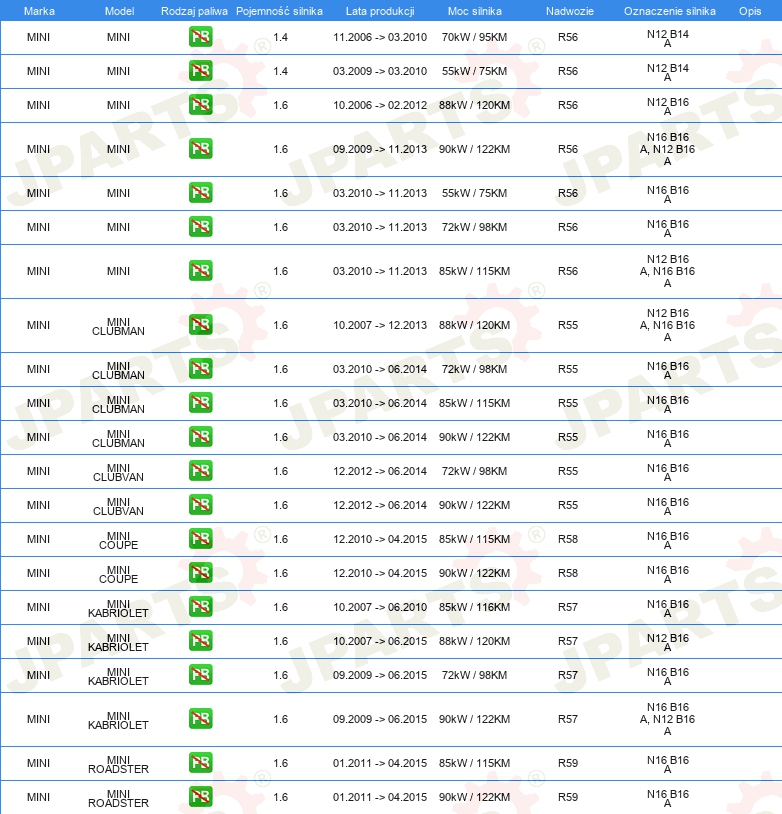Click the Marka cell MINI in the 70kW / 95KM row
782x814 pixels.
(38, 37)
